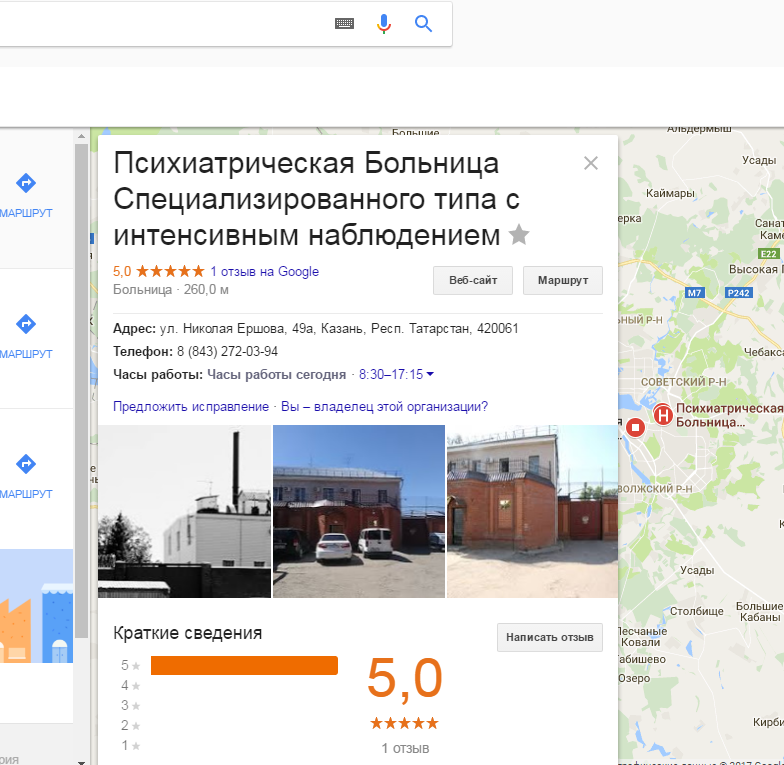Click the Веб-сайт button

[x=472, y=280]
